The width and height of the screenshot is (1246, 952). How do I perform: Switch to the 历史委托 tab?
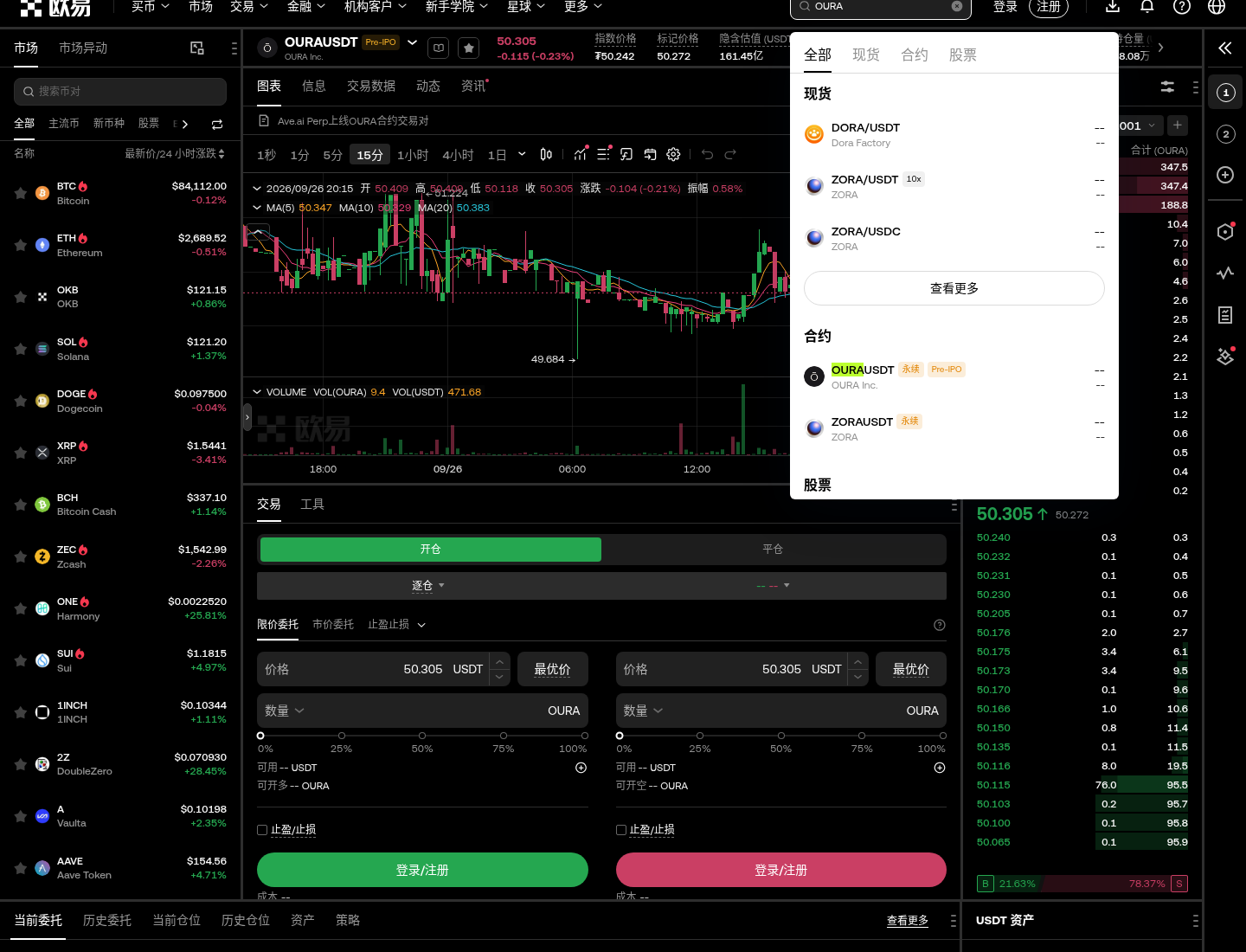(107, 920)
